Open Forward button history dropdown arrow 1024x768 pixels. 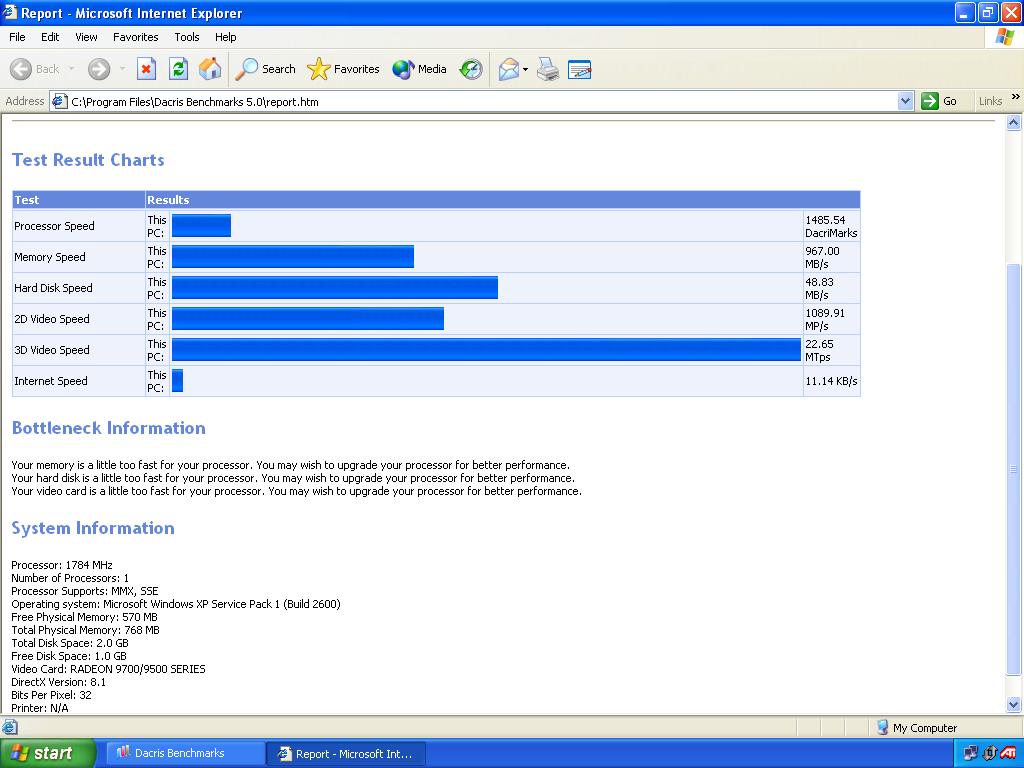click(x=122, y=69)
